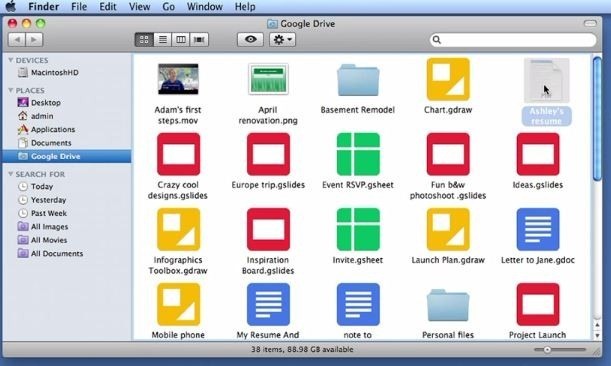The height and width of the screenshot is (366, 611).
Task: Adjust the icon size slider
Action: (x=547, y=349)
